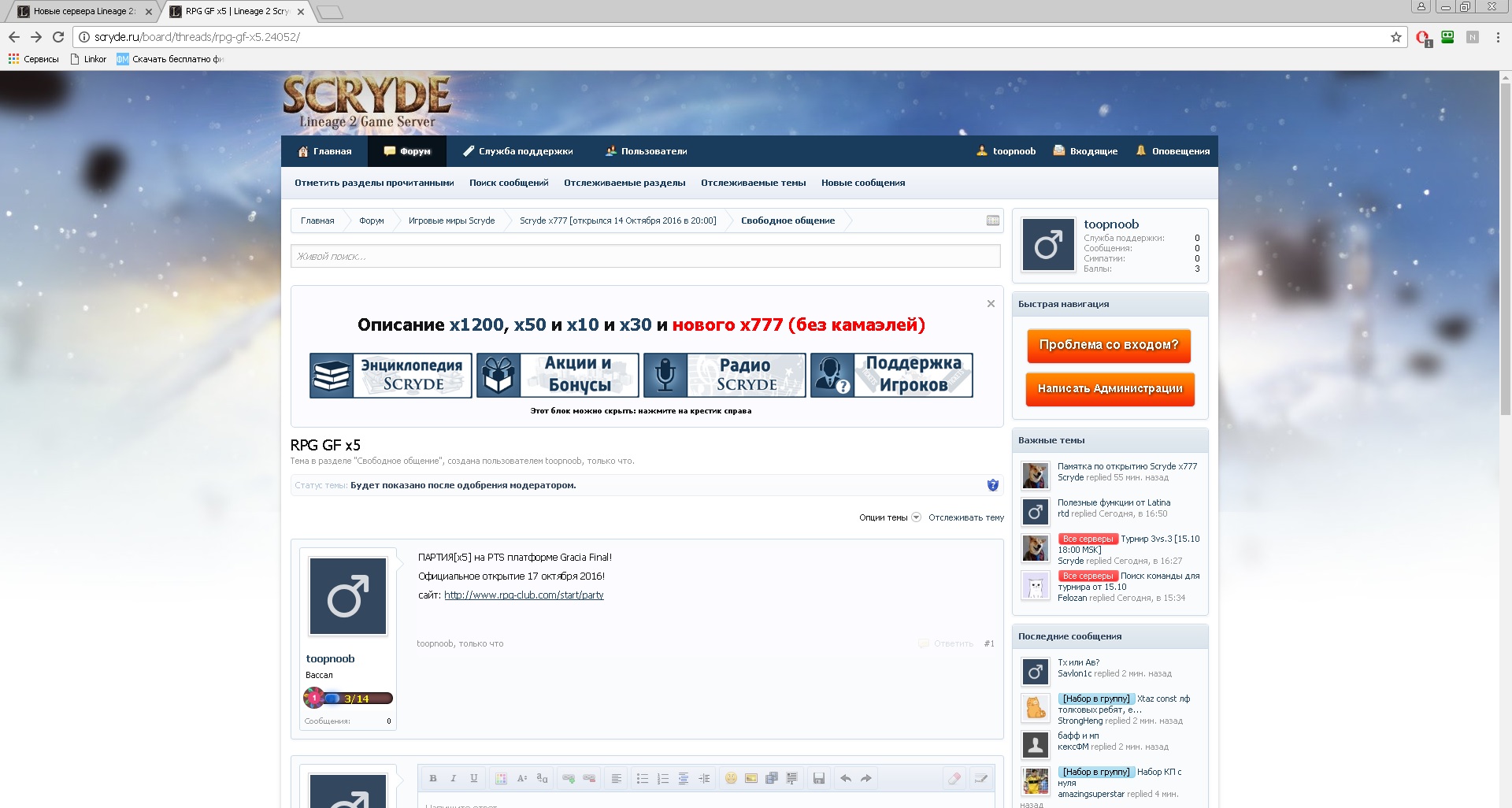Open the Поддержка Игроков banner
This screenshot has height=808, width=1512.
point(891,376)
